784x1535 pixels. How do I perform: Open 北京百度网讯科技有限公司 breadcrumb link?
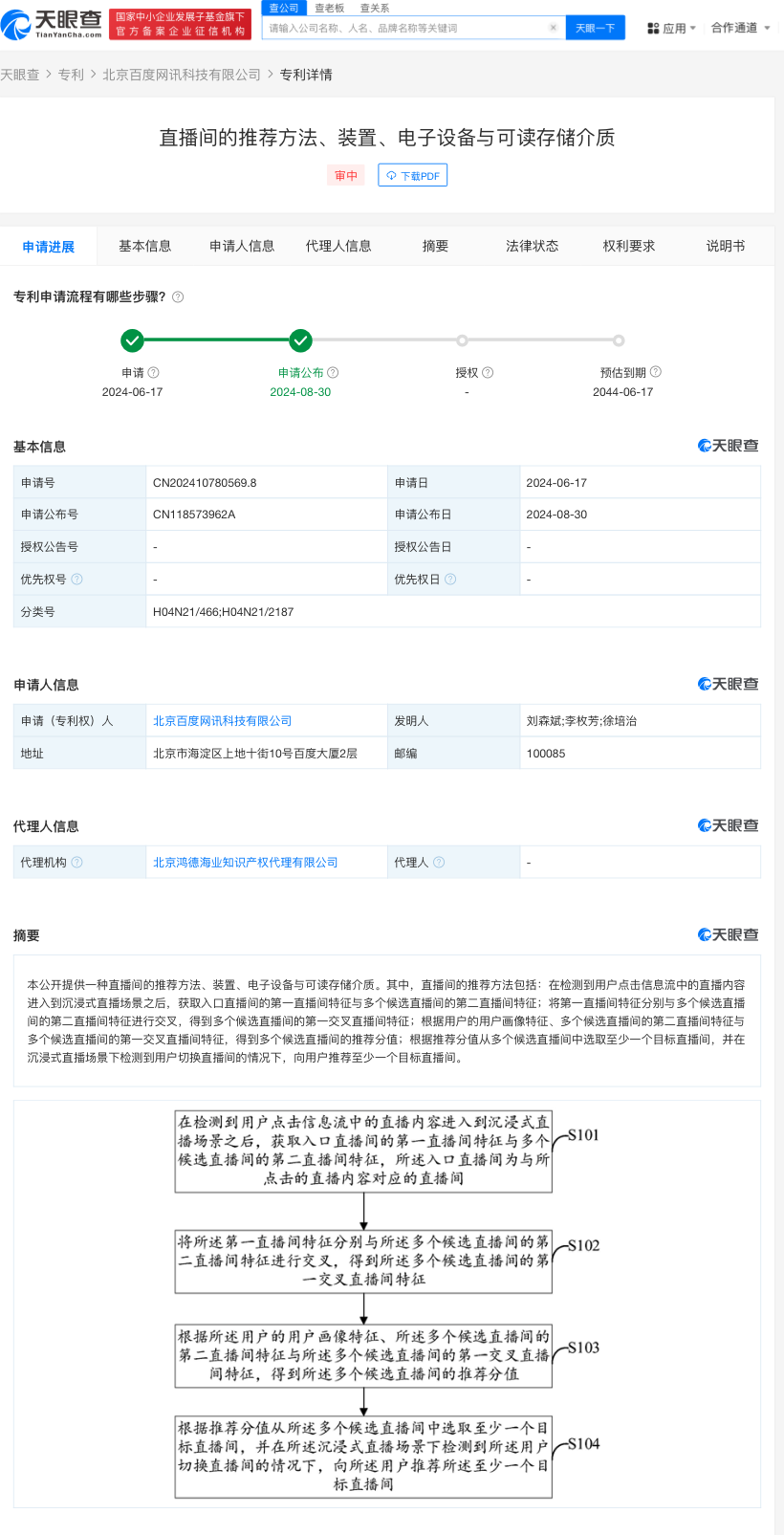(x=182, y=75)
